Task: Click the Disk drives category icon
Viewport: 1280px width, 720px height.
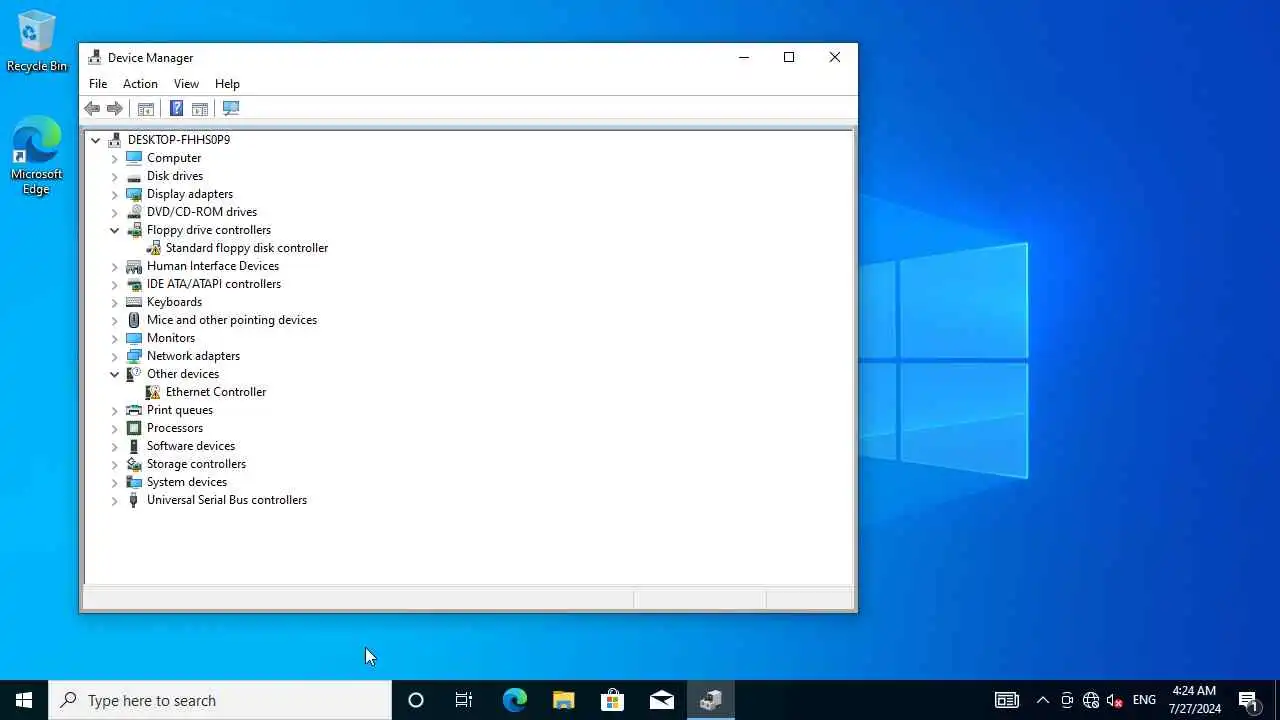Action: coord(134,176)
